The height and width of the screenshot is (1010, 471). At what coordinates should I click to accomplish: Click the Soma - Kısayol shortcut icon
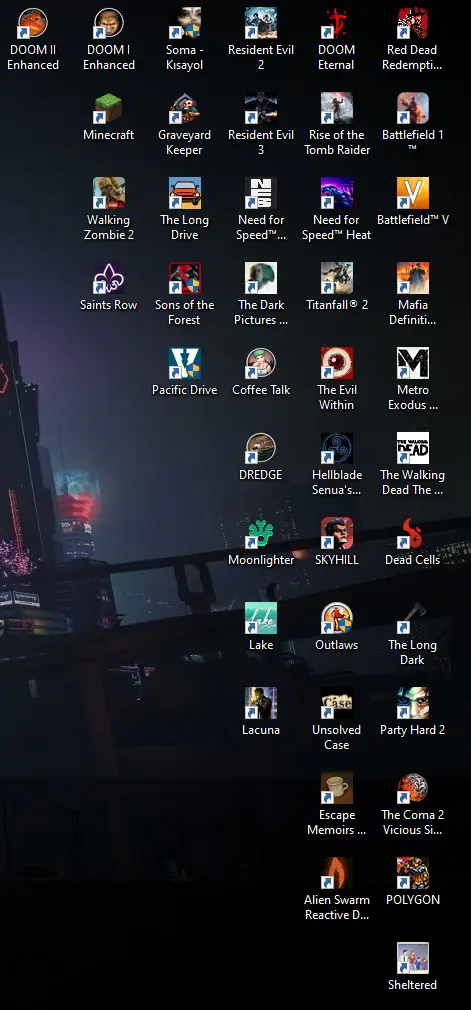coord(185,24)
